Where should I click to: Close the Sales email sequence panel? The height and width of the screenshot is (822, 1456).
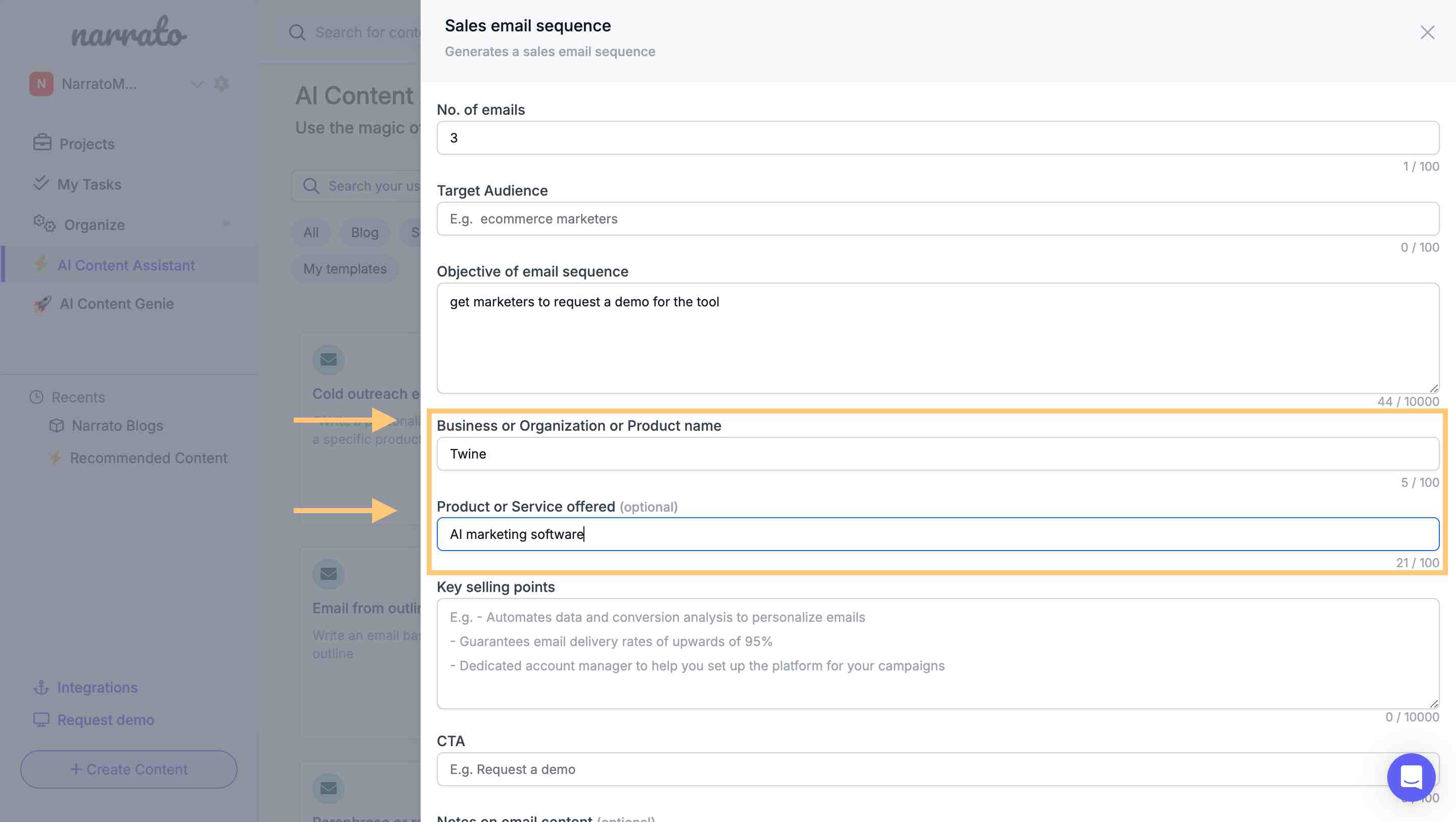(x=1427, y=33)
